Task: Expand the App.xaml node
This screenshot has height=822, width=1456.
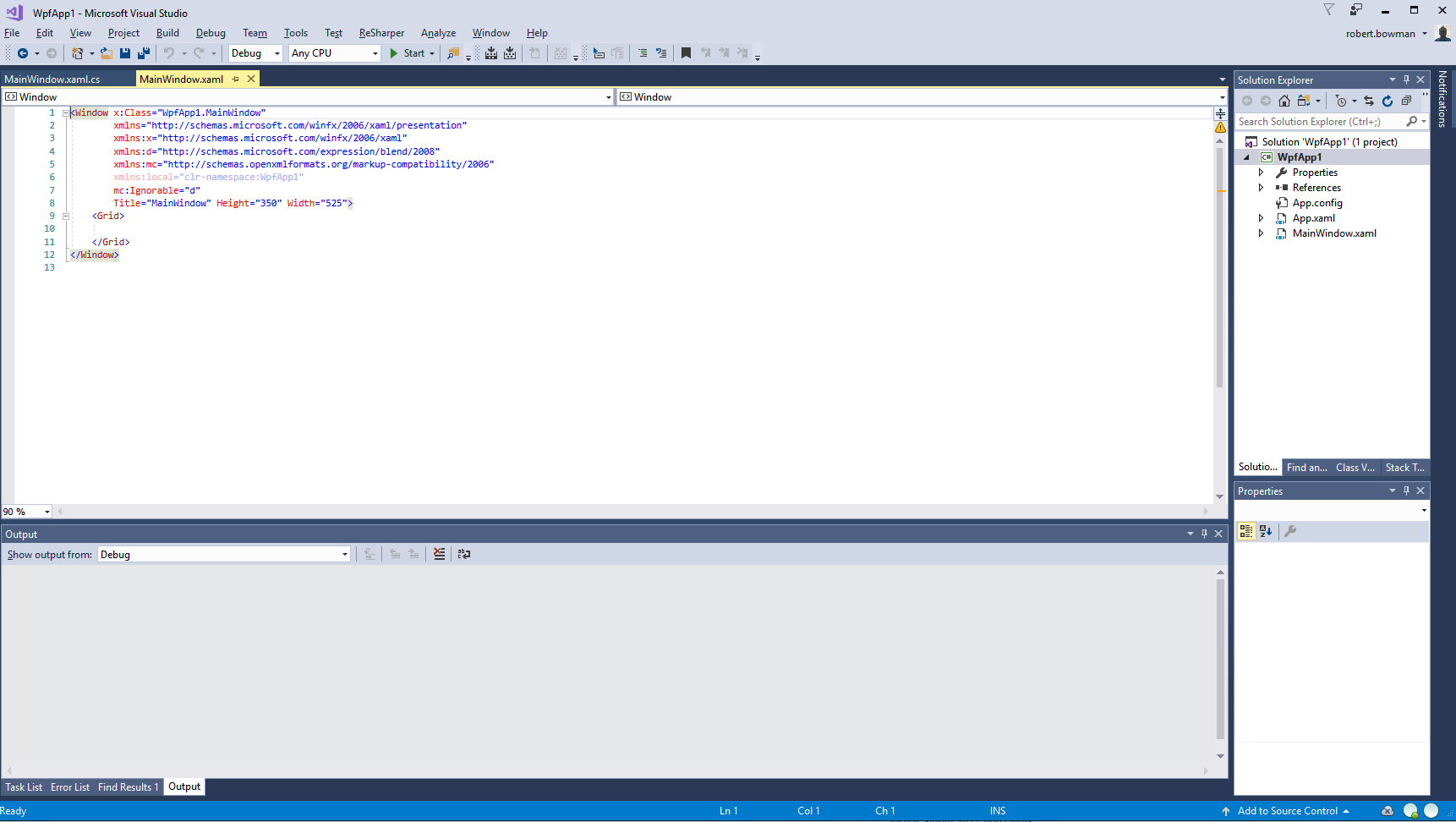Action: tap(1261, 218)
